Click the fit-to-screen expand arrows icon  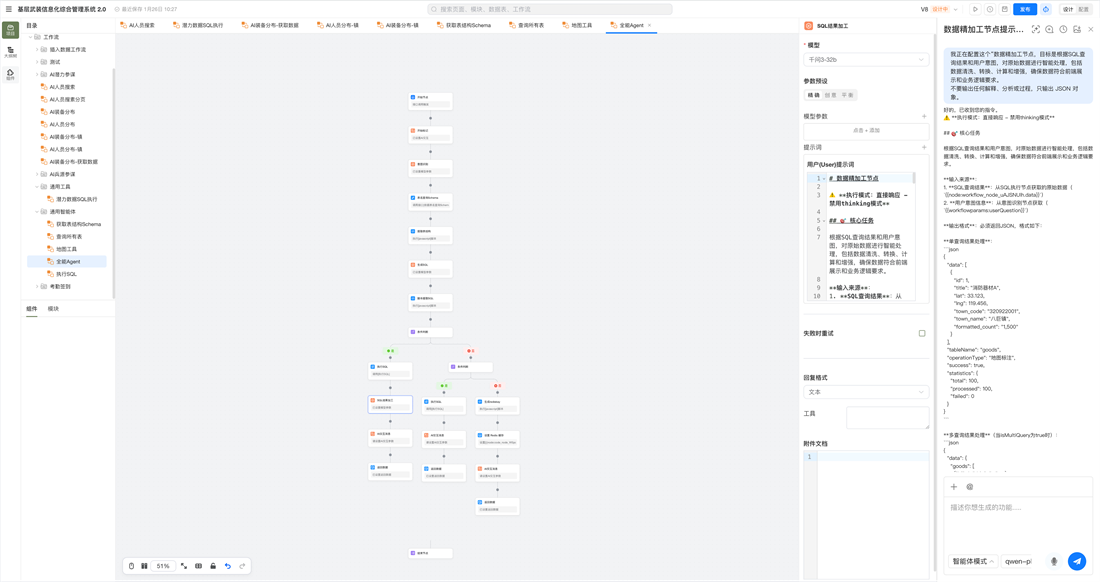tap(184, 566)
